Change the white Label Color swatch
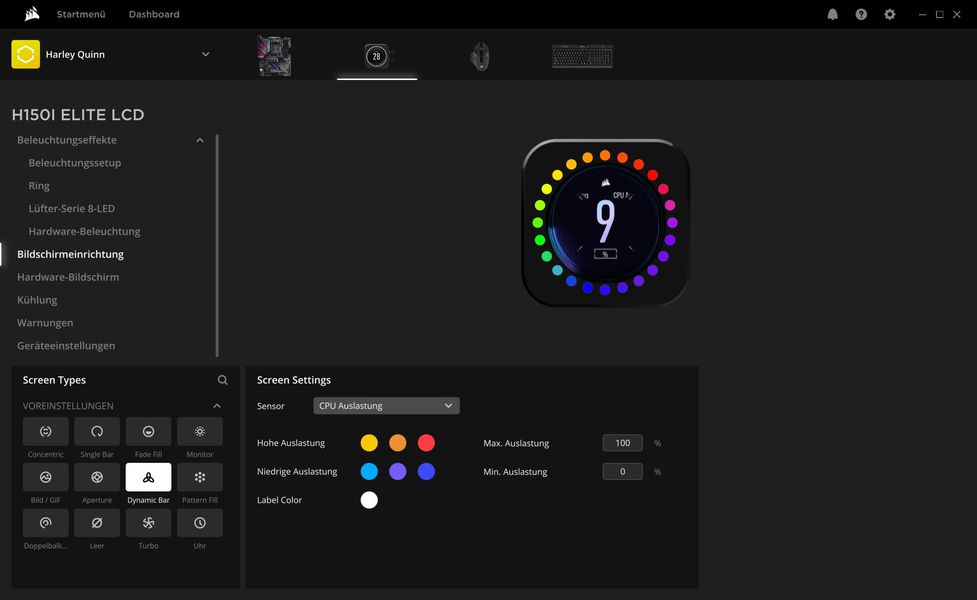The image size is (977, 600). 369,500
